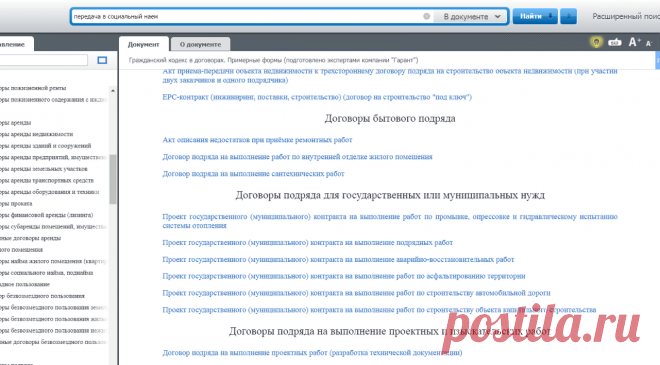Decrease font size with the A- icon
Image resolution: width=660 pixels, height=365 pixels.
(649, 43)
